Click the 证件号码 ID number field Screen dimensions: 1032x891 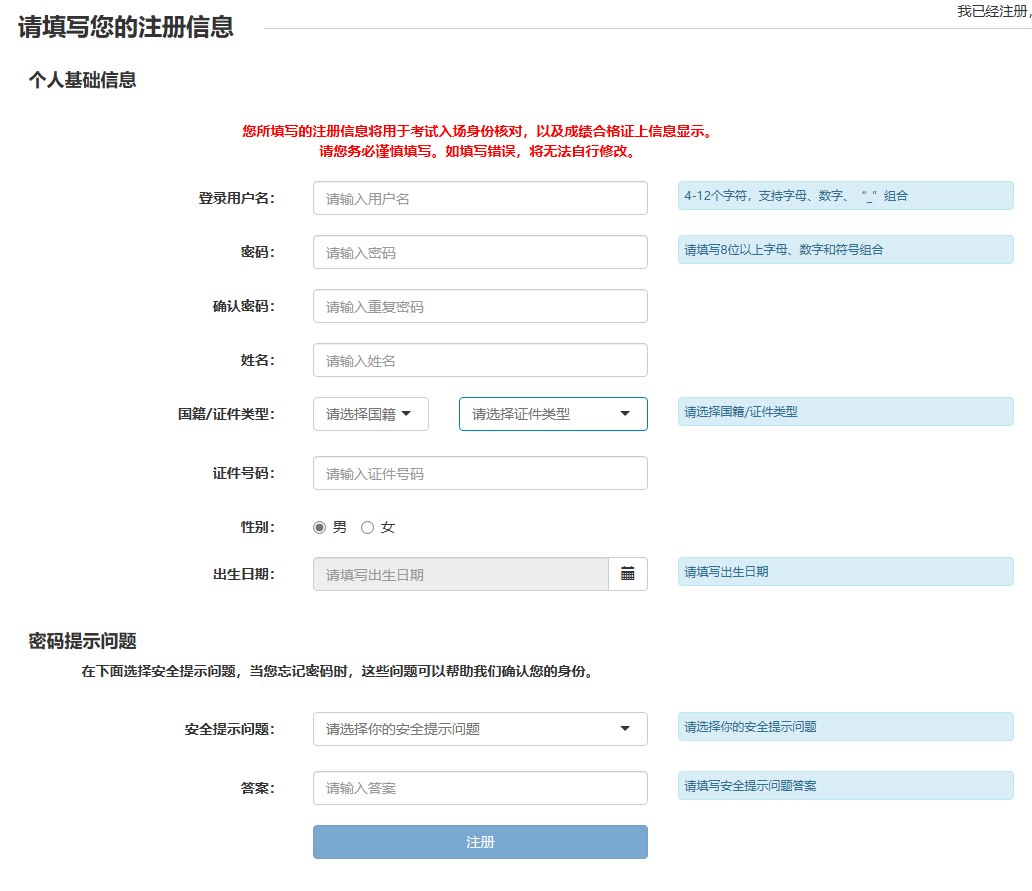tap(480, 473)
